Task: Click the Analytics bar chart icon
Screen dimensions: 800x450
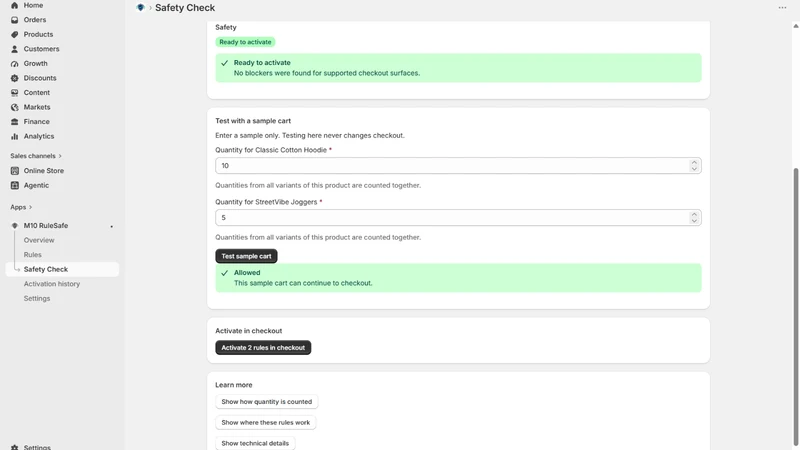Action: point(14,136)
